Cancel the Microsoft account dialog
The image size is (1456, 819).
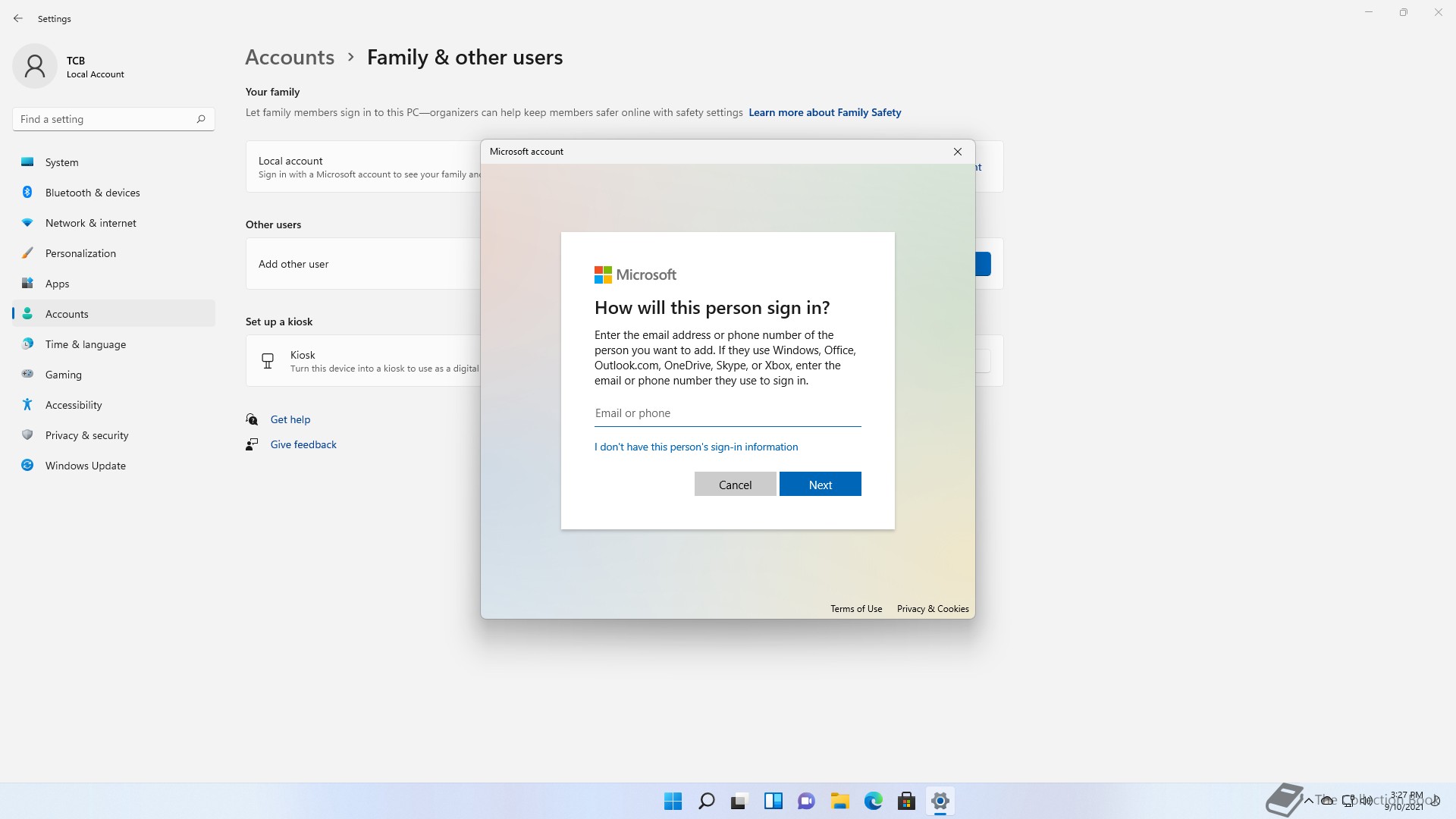pyautogui.click(x=736, y=485)
